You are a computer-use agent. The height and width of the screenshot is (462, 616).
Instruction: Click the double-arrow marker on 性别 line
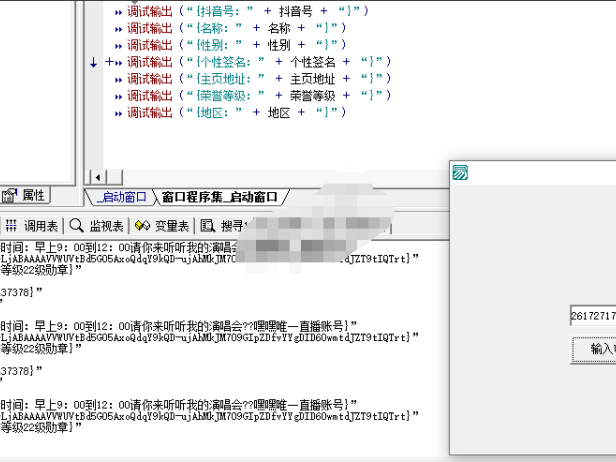pos(119,46)
